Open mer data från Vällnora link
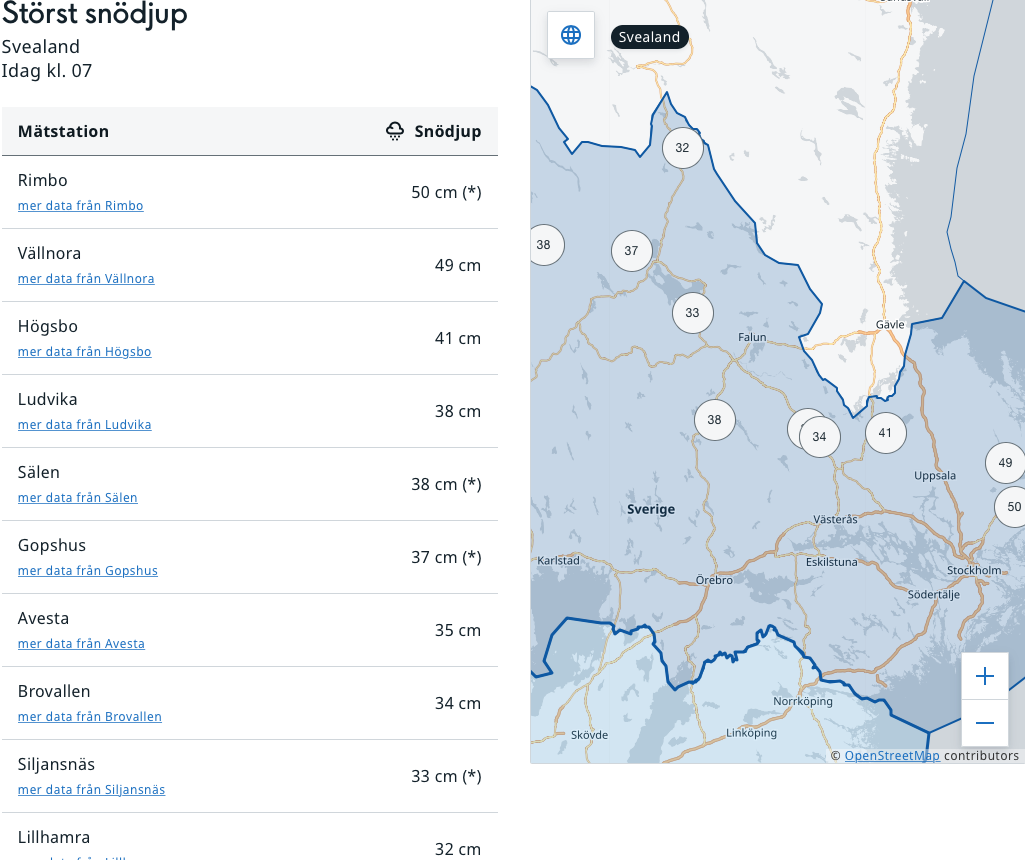The height and width of the screenshot is (860, 1025). pyautogui.click(x=86, y=279)
